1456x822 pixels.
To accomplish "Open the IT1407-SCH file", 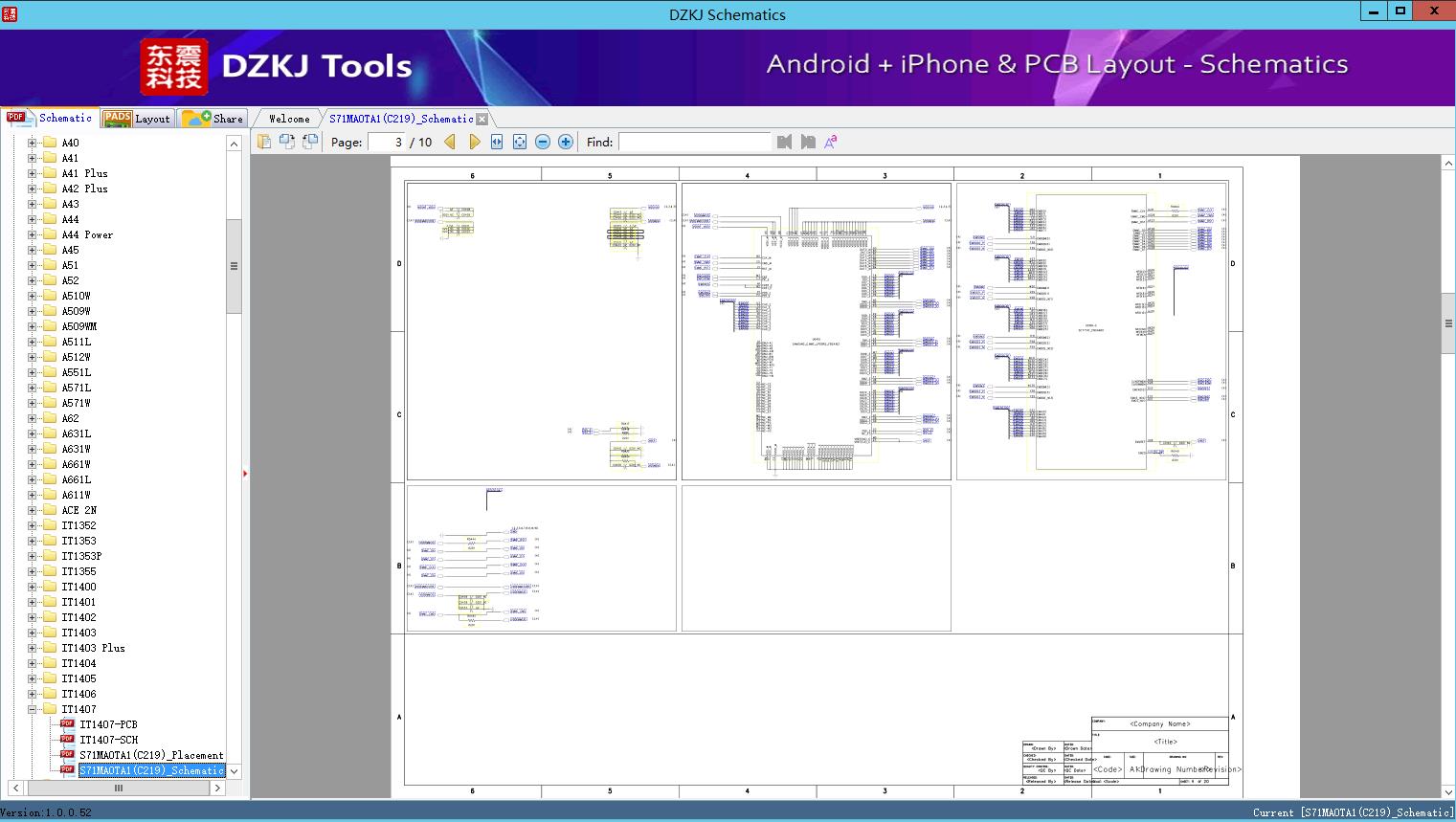I will [108, 740].
